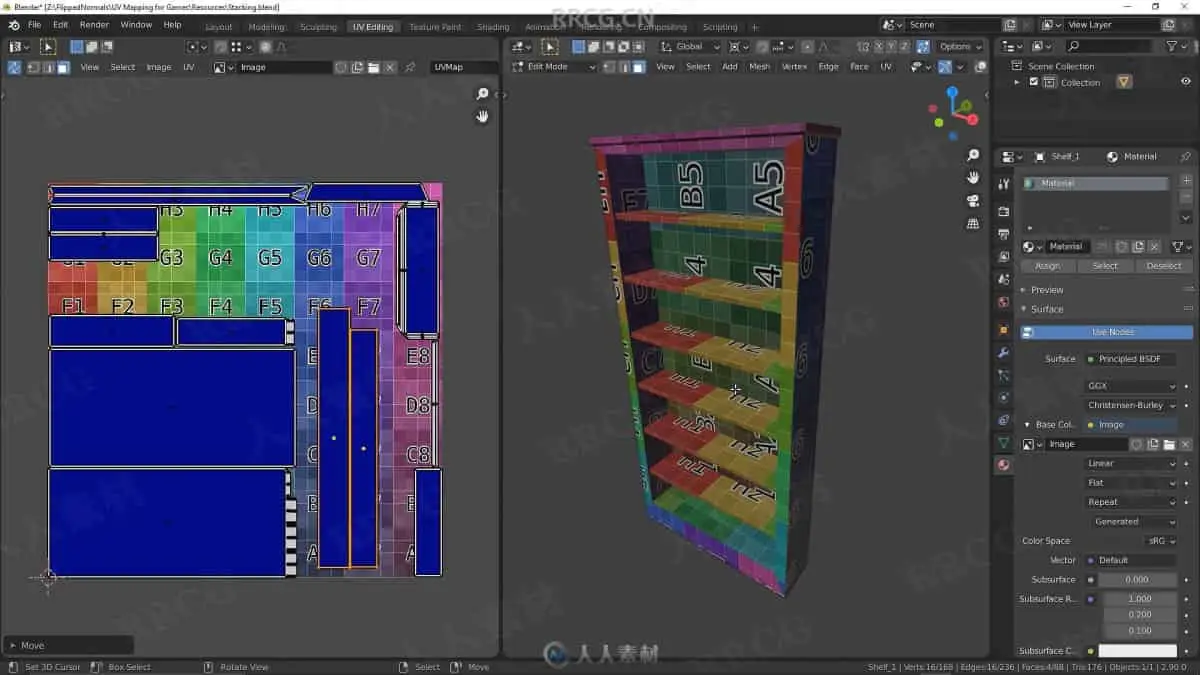Viewport: 1200px width, 675px height.
Task: Open the Linear interpolation dropdown
Action: coord(1131,463)
